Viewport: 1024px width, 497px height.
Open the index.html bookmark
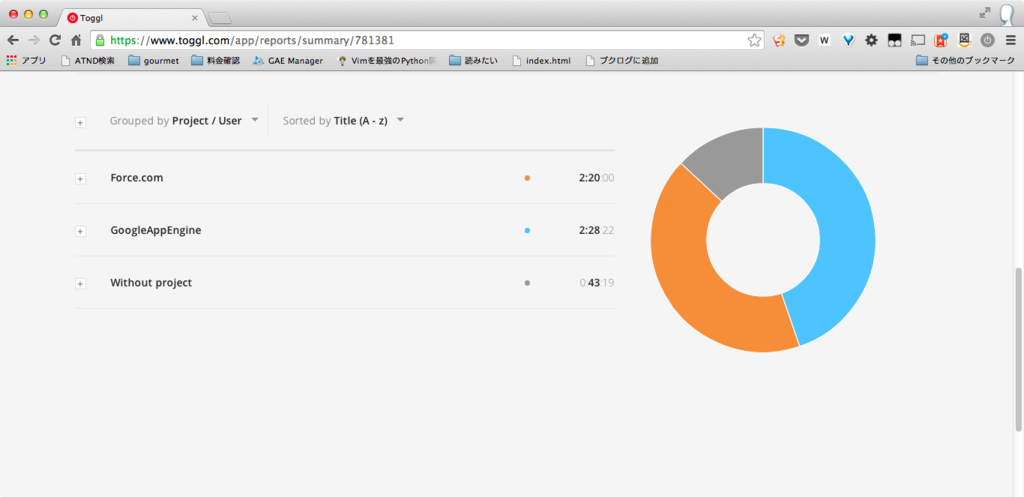541,61
